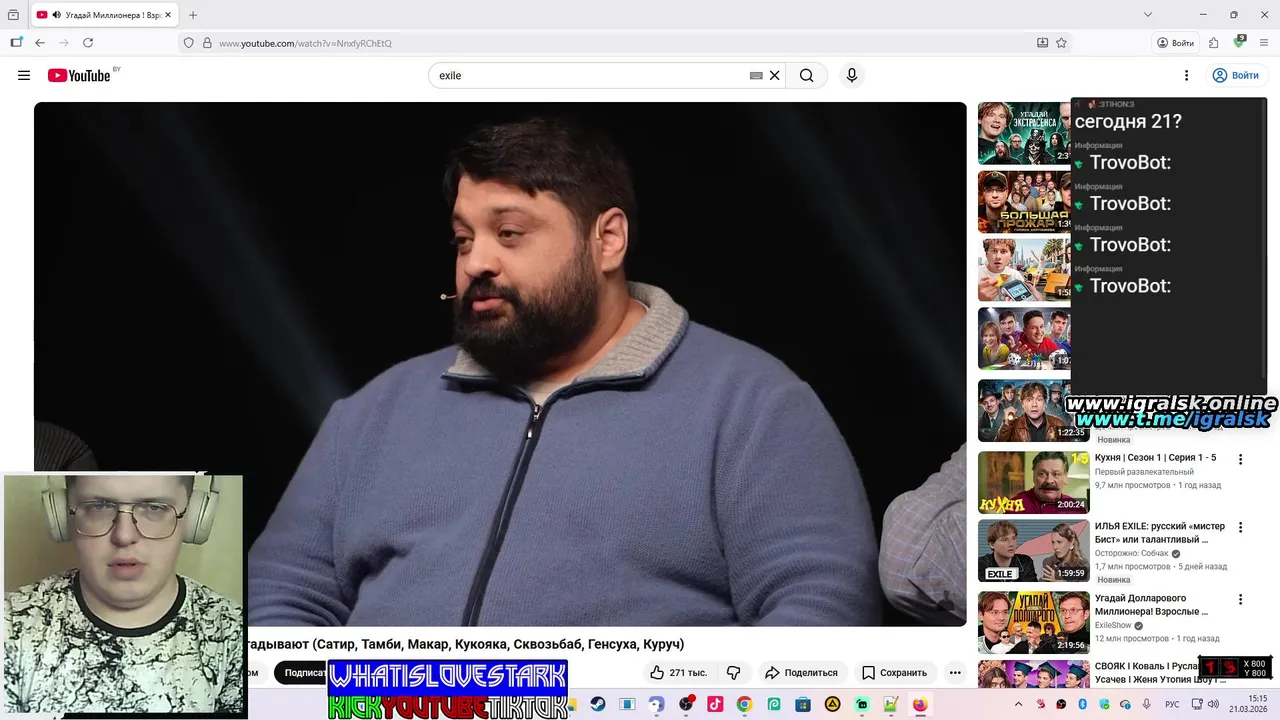Open browser extensions puzzle icon
The height and width of the screenshot is (720, 1280).
[1213, 43]
